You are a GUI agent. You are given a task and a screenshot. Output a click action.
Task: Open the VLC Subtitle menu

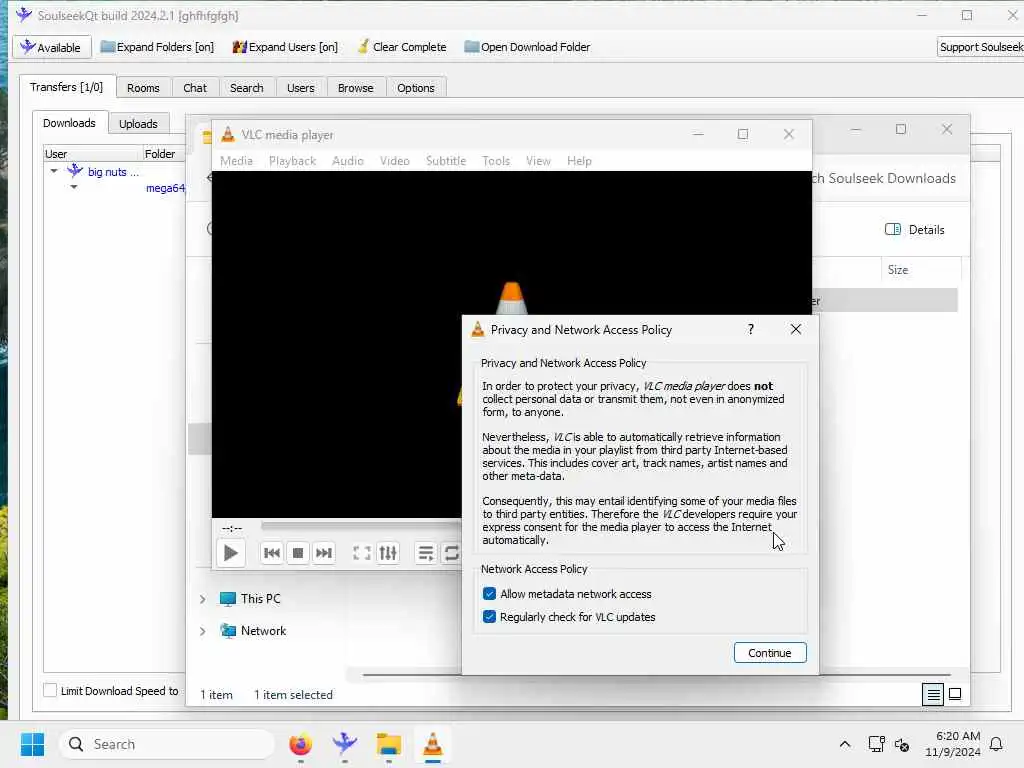446,161
